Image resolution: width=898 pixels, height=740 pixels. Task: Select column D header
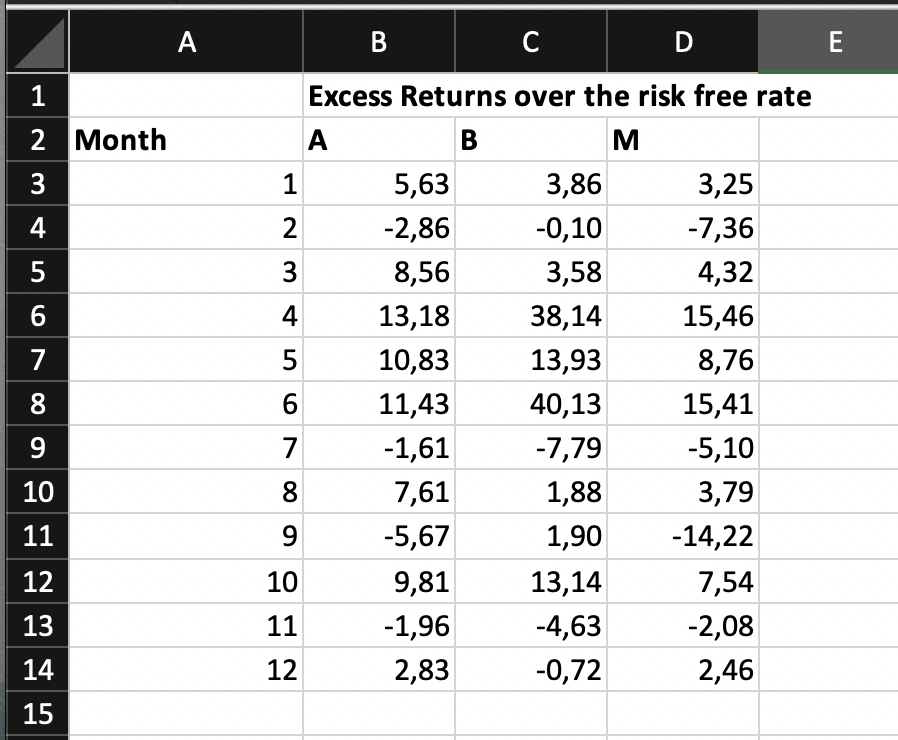(x=682, y=42)
